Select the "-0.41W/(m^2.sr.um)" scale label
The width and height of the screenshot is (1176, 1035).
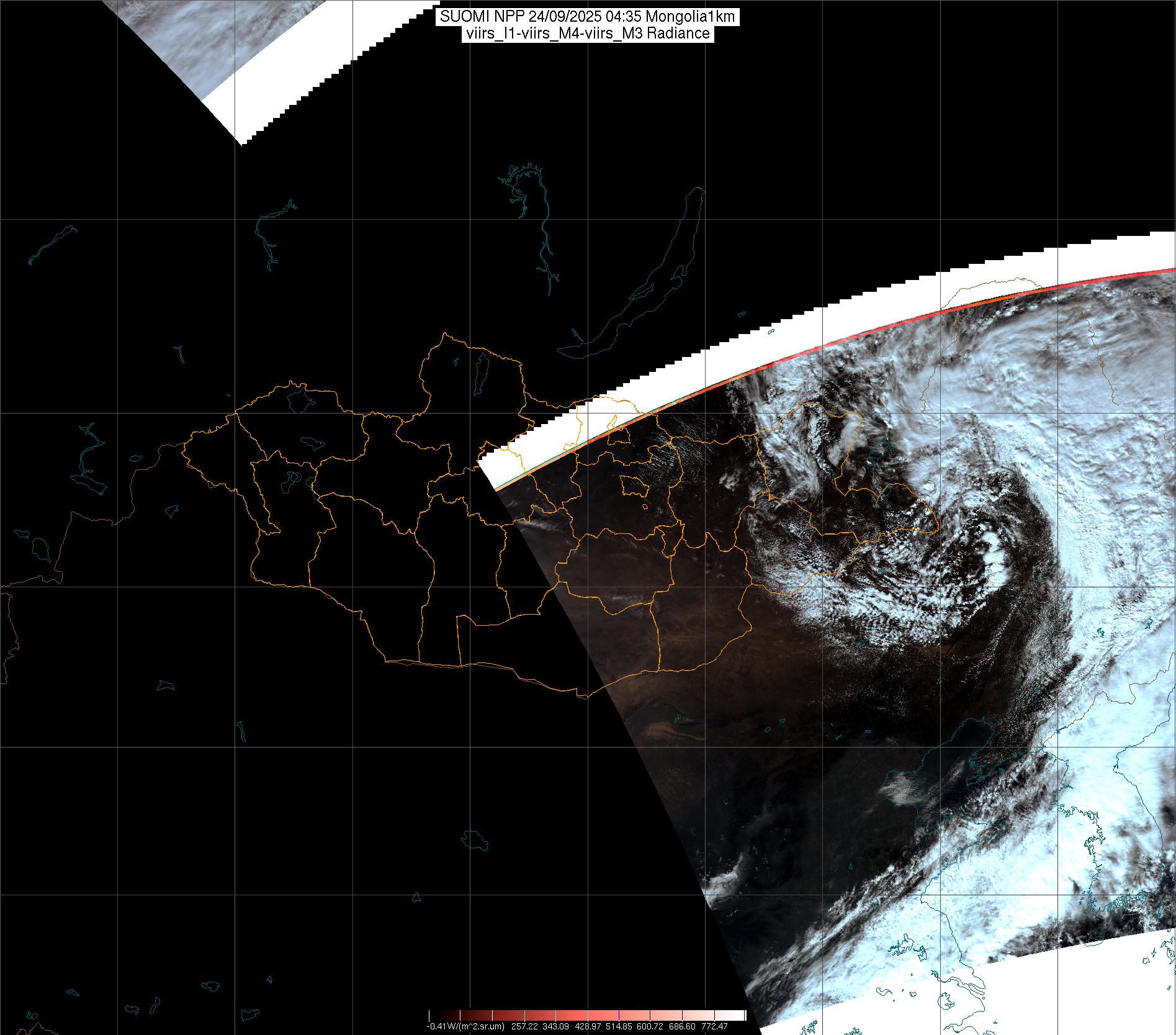point(465,1026)
